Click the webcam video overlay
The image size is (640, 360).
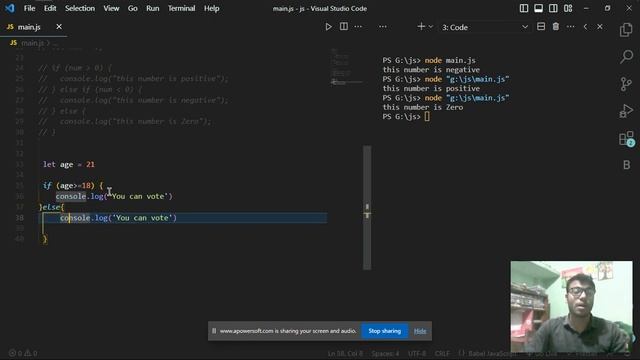[x=571, y=307]
